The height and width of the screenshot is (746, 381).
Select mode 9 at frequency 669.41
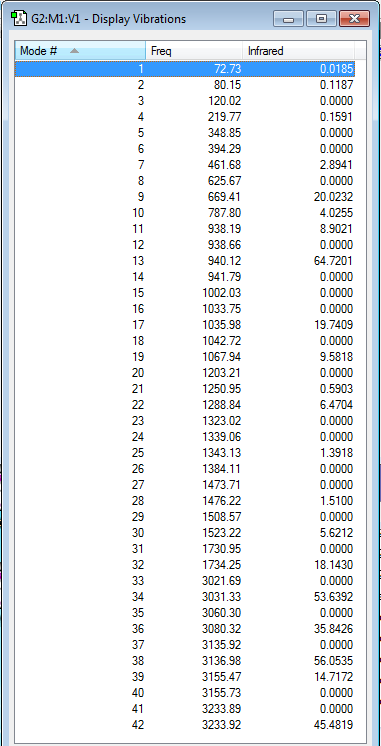click(x=185, y=197)
